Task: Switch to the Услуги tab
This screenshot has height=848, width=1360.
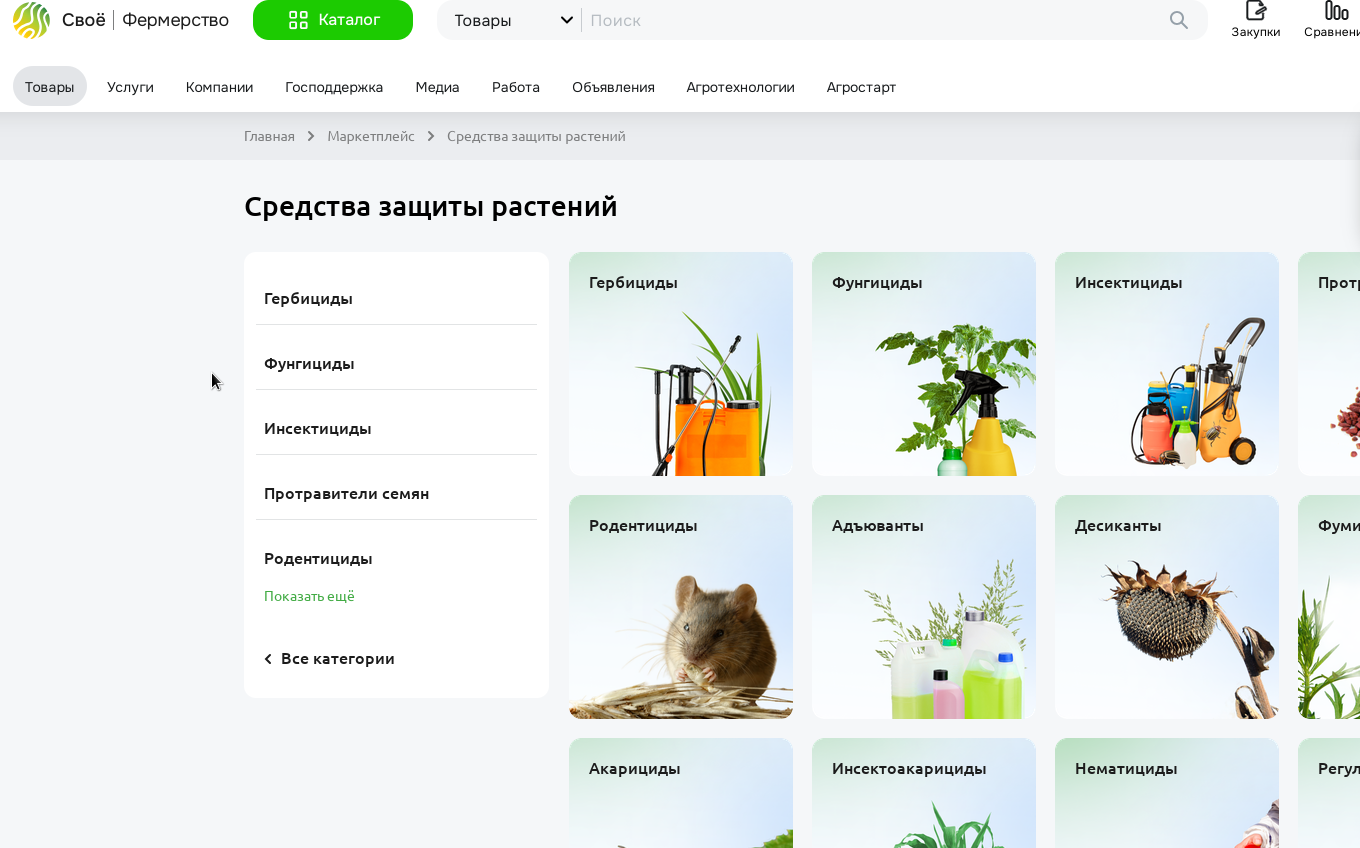Action: tap(130, 87)
